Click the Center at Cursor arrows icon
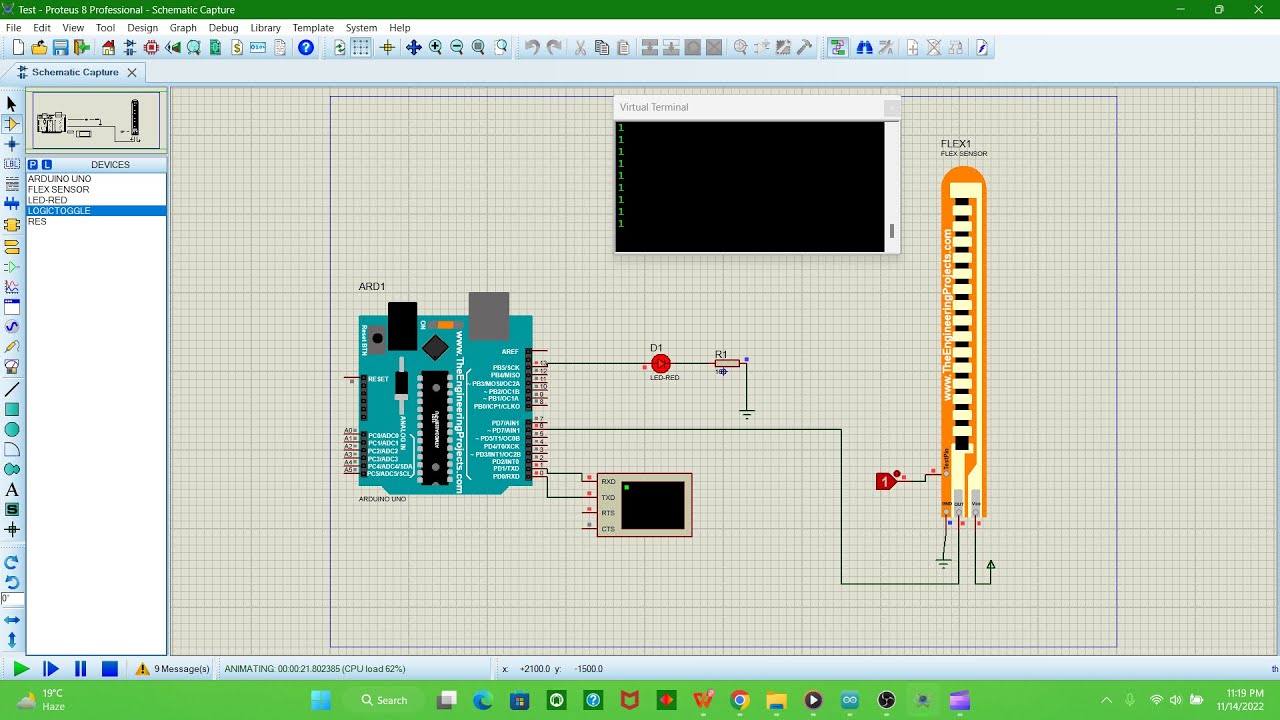Viewport: 1280px width, 720px height. [x=413, y=47]
